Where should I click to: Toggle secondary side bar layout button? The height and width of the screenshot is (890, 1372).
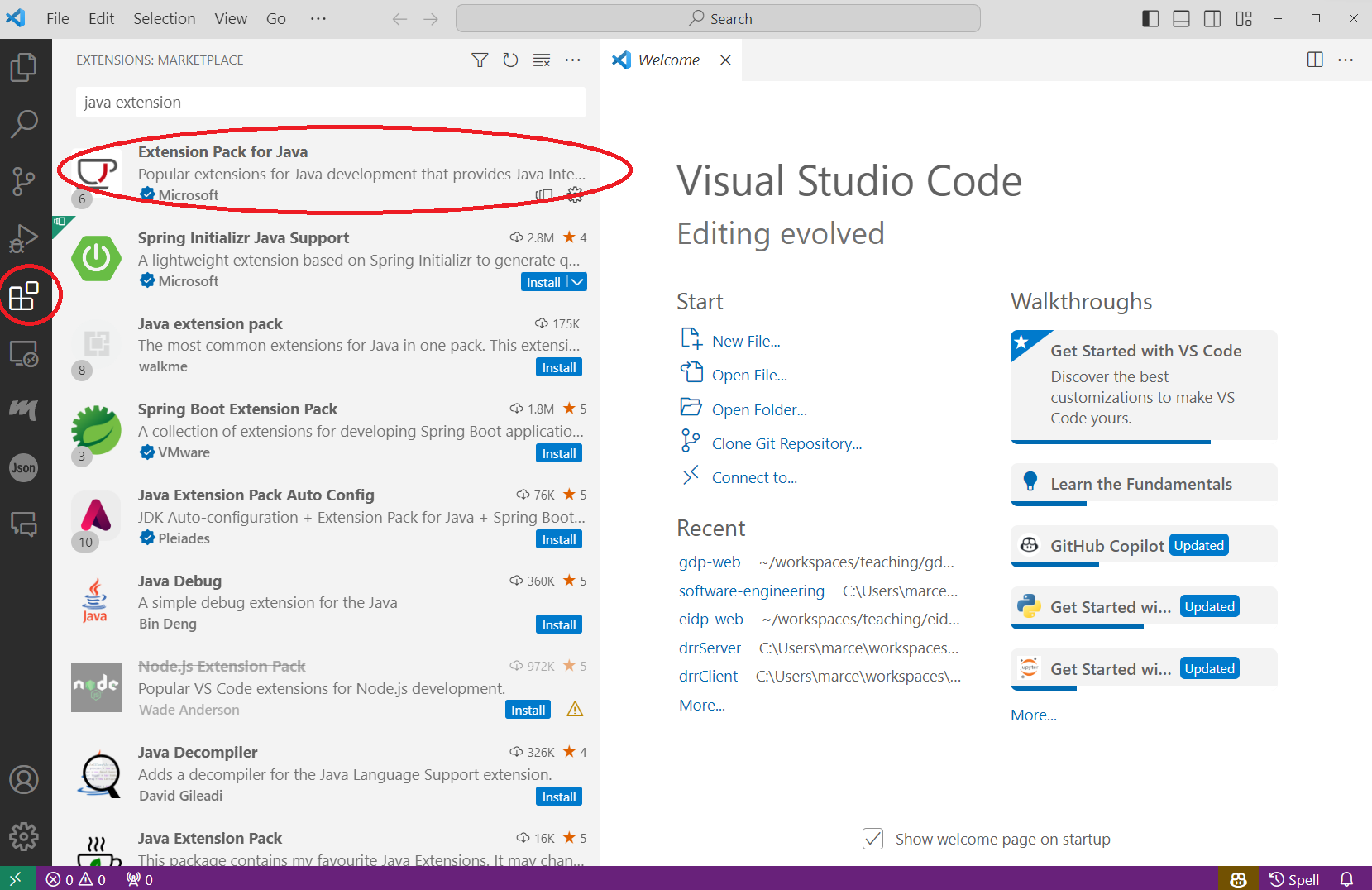tap(1212, 18)
